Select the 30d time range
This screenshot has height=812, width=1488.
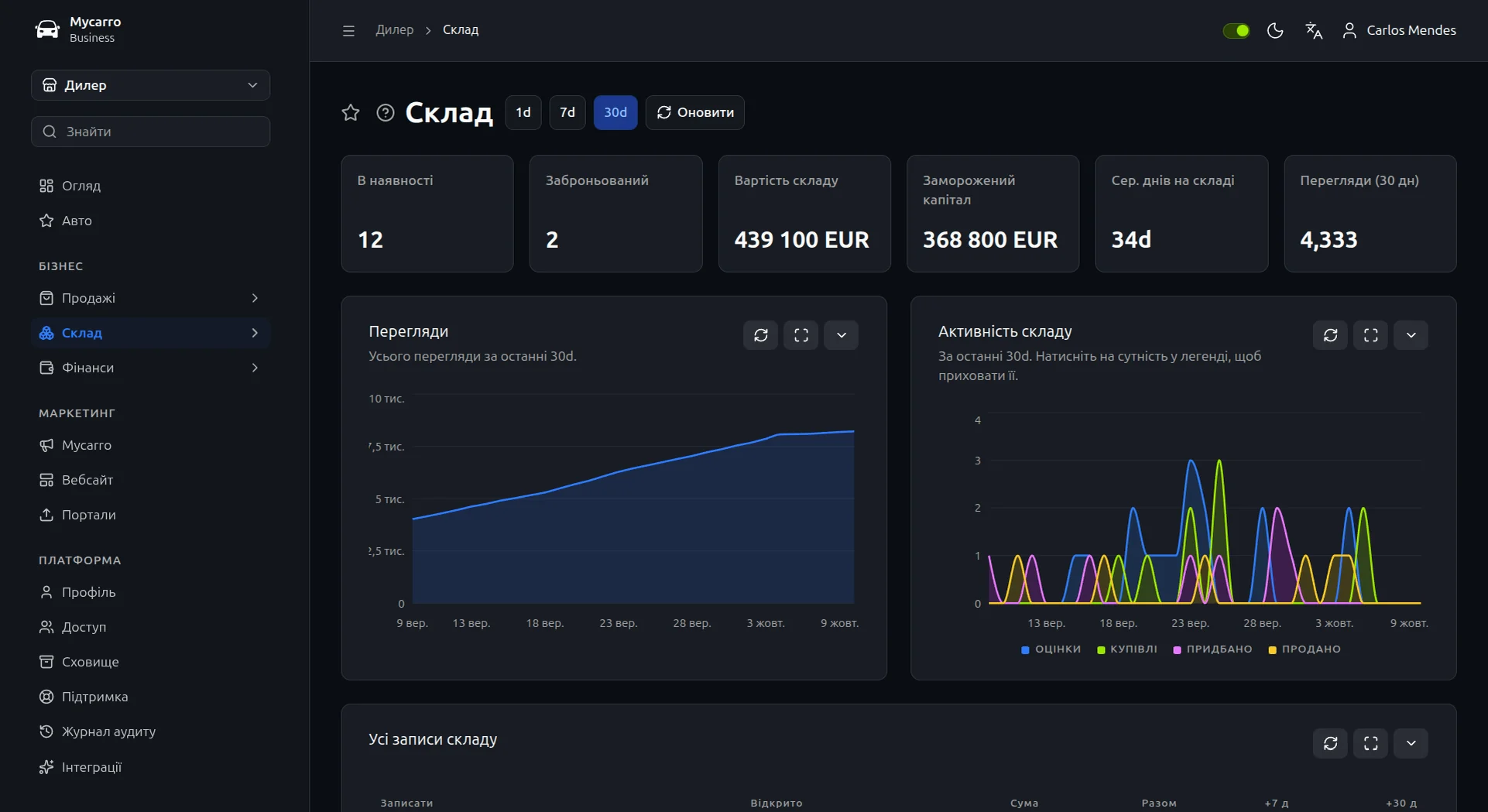pos(615,112)
